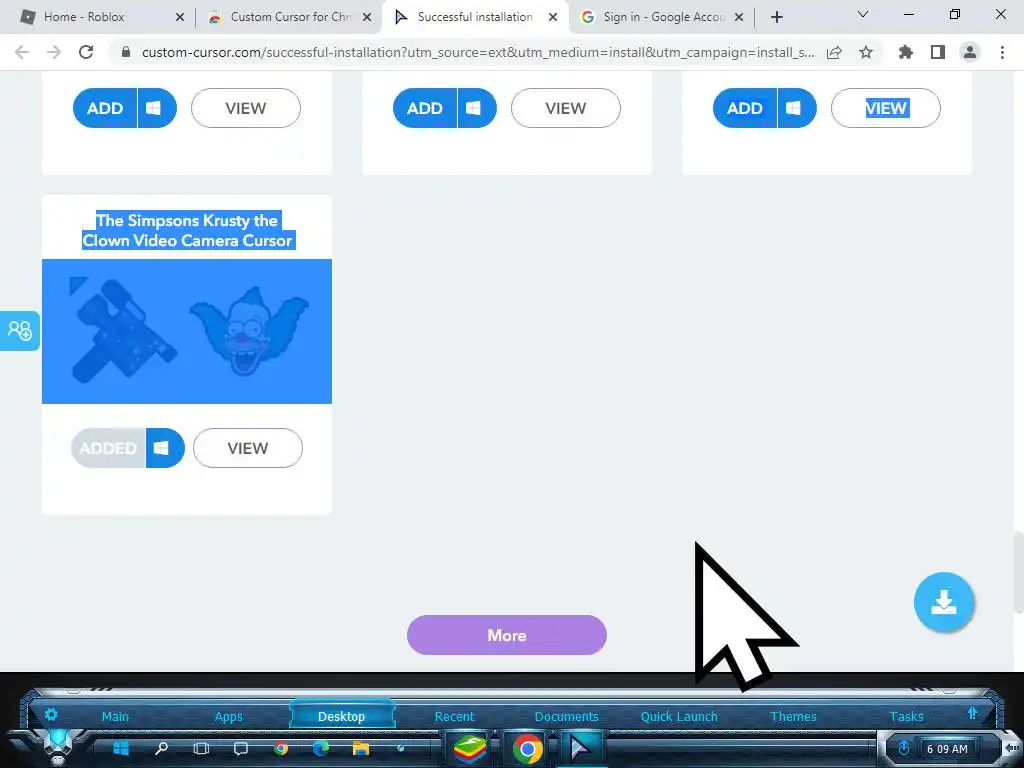Open BlueStacks from the dock
This screenshot has height=768, width=1024.
click(x=470, y=748)
